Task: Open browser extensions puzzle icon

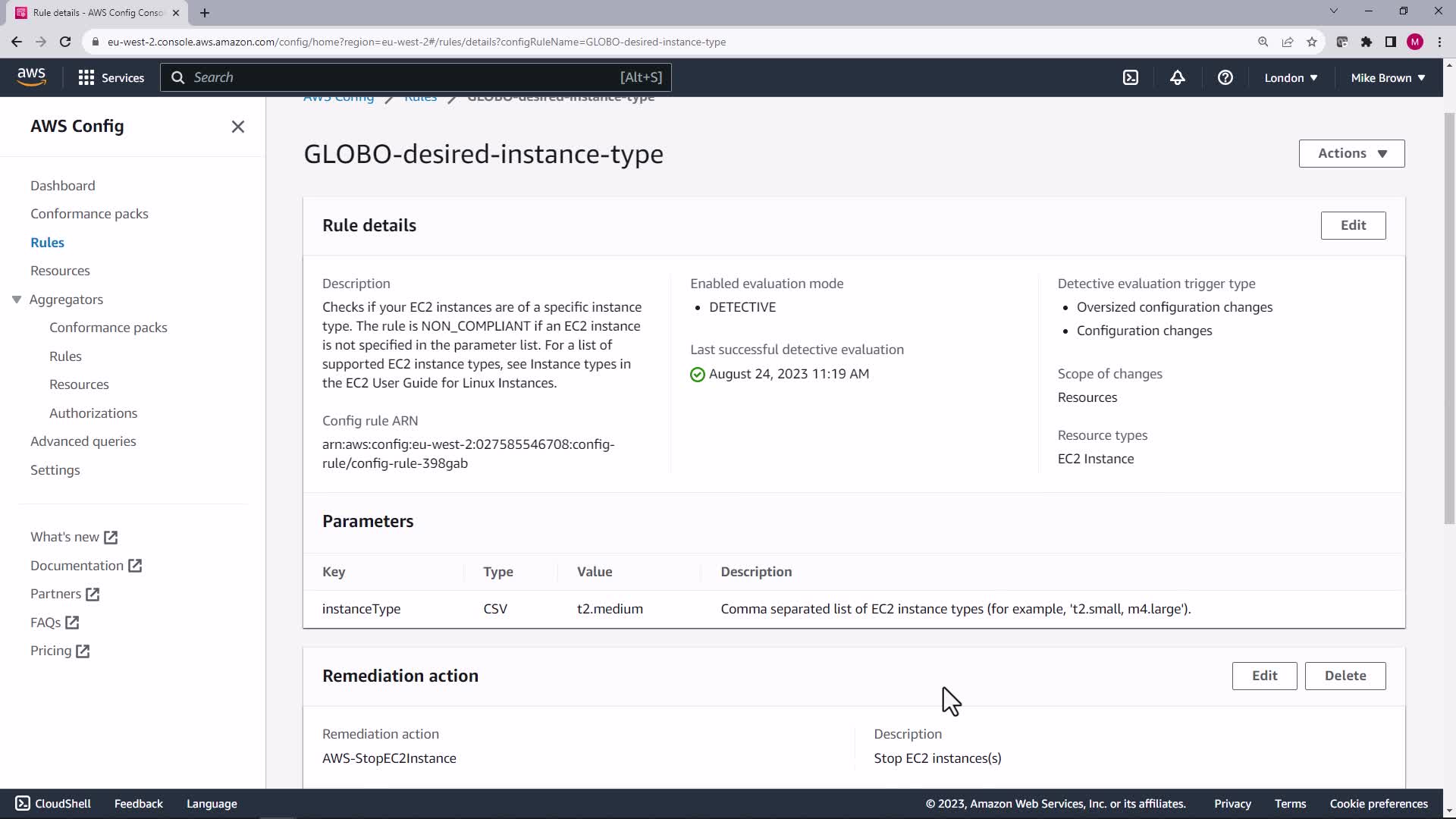Action: click(1366, 42)
